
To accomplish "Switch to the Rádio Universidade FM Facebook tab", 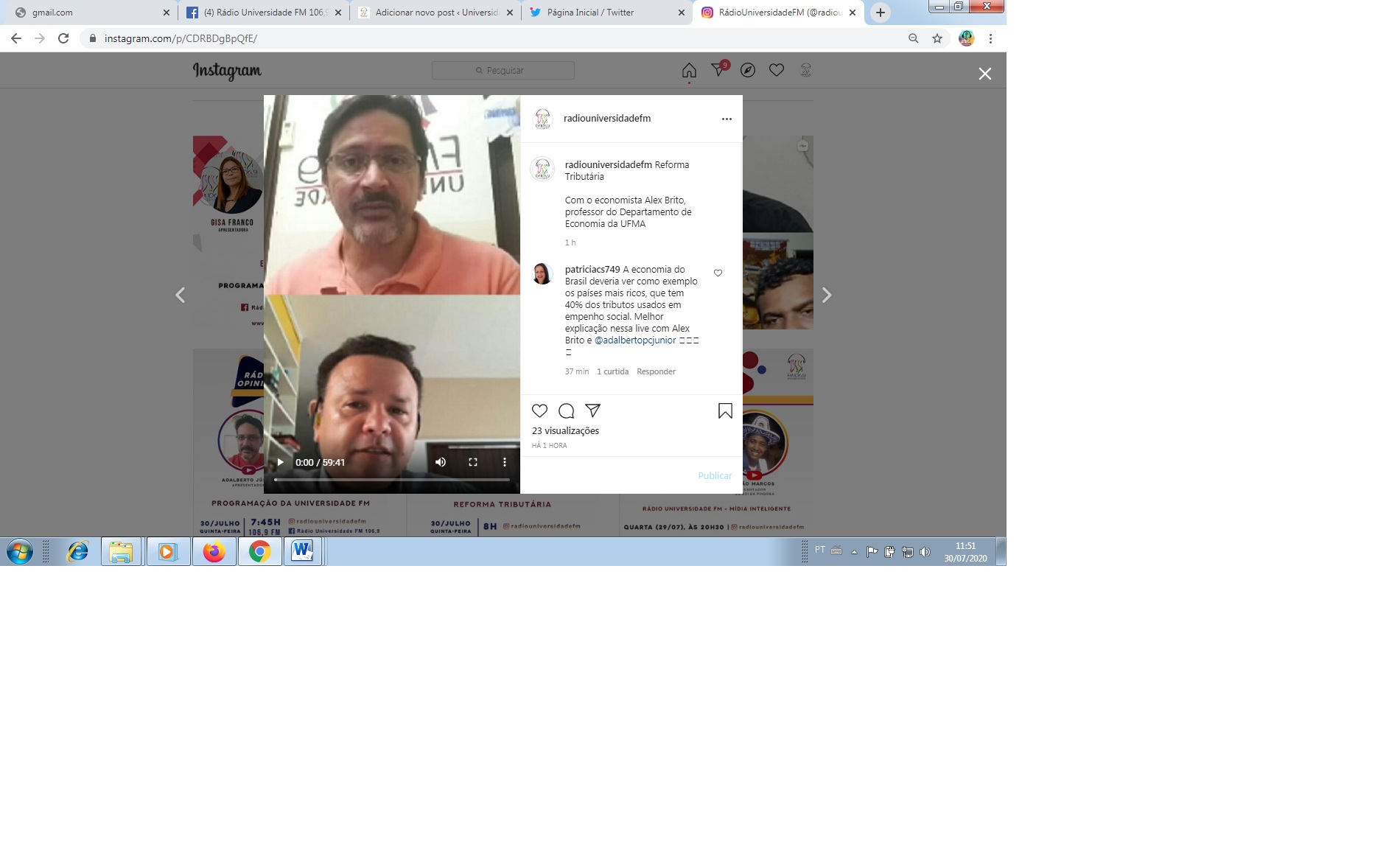I will (x=264, y=13).
